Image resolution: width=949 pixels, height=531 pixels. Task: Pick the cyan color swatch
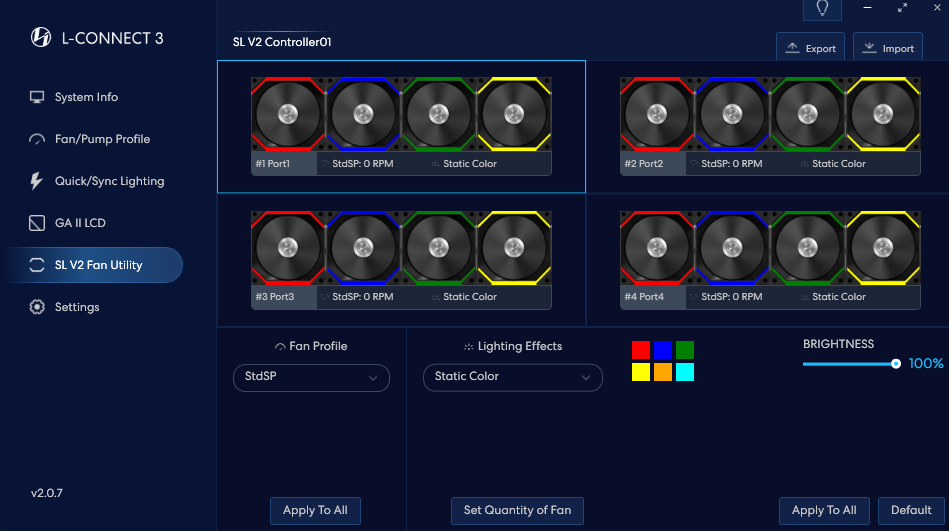(685, 372)
